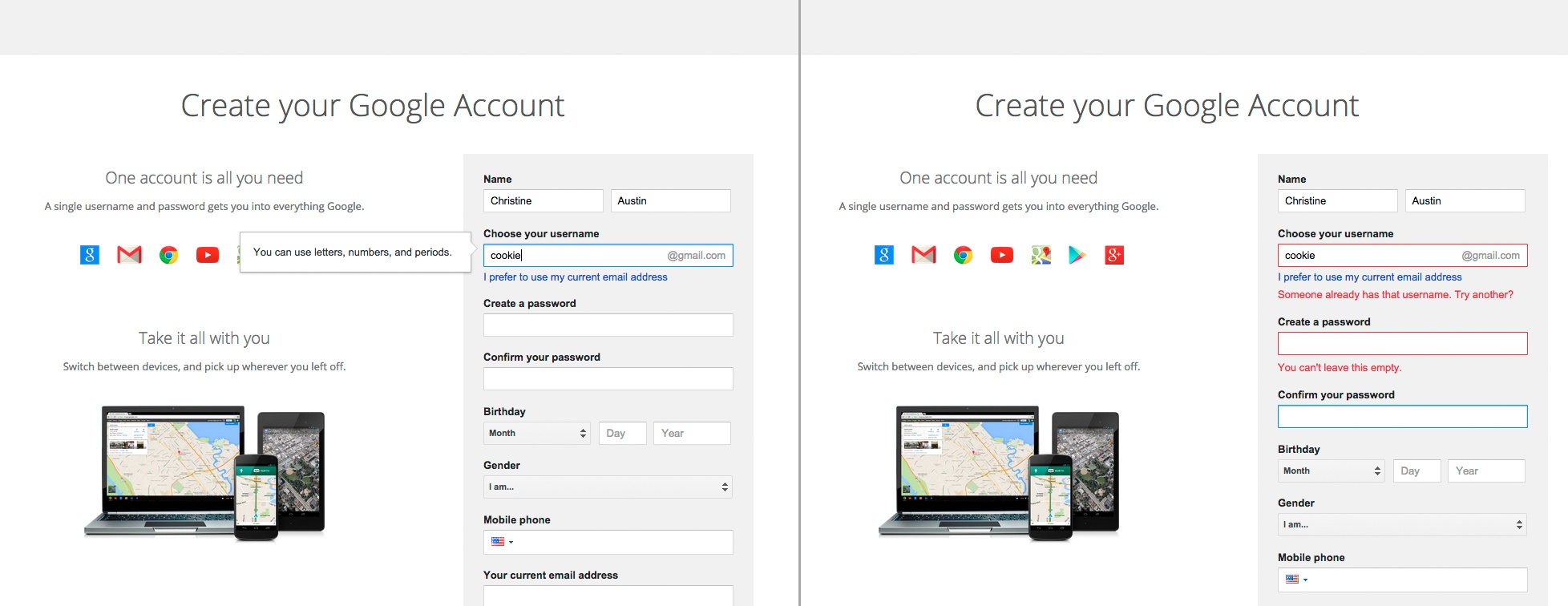Click the 'Your current email address' field
This screenshot has height=606, width=1568.
[608, 596]
